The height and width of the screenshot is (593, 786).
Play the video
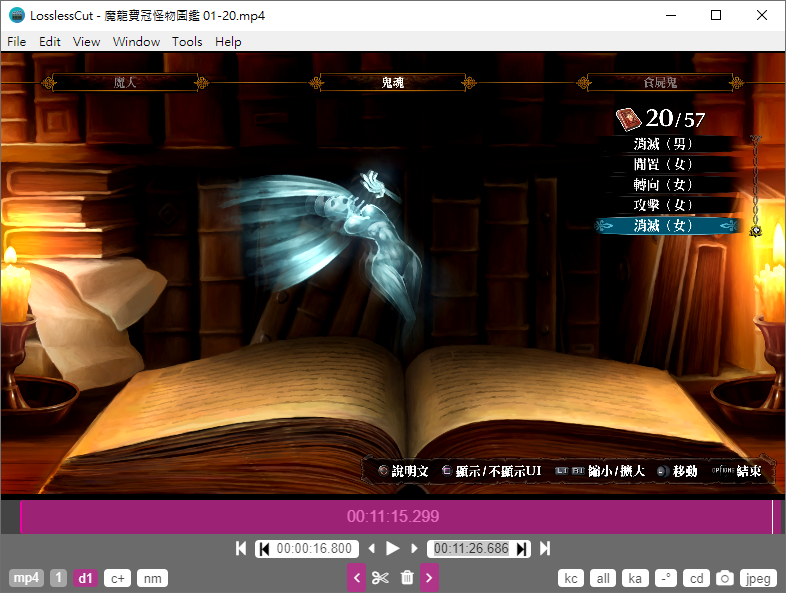tap(392, 548)
